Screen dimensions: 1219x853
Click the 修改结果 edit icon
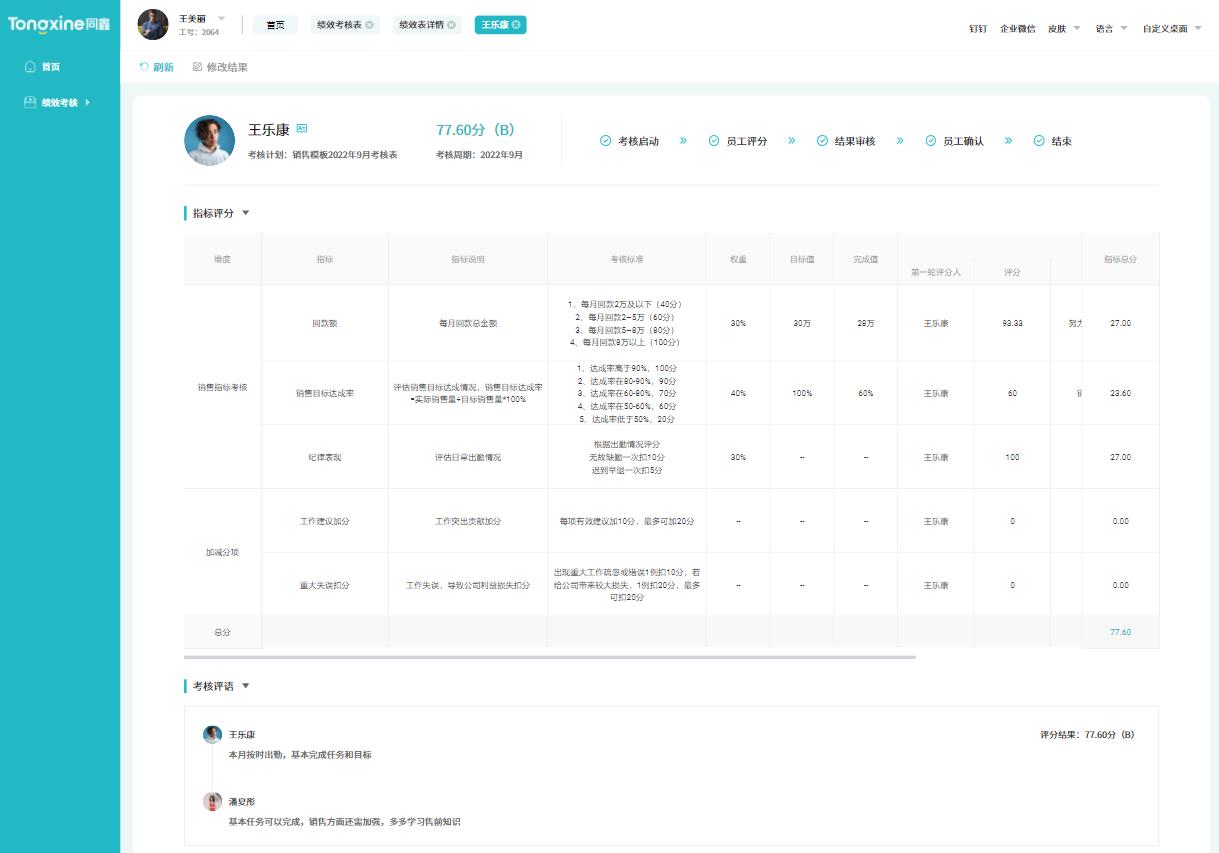tap(197, 67)
